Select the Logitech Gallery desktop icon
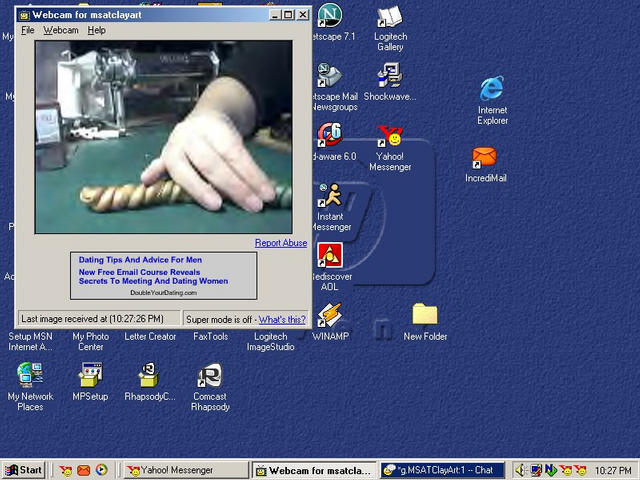The width and height of the screenshot is (640, 480). pos(390,17)
